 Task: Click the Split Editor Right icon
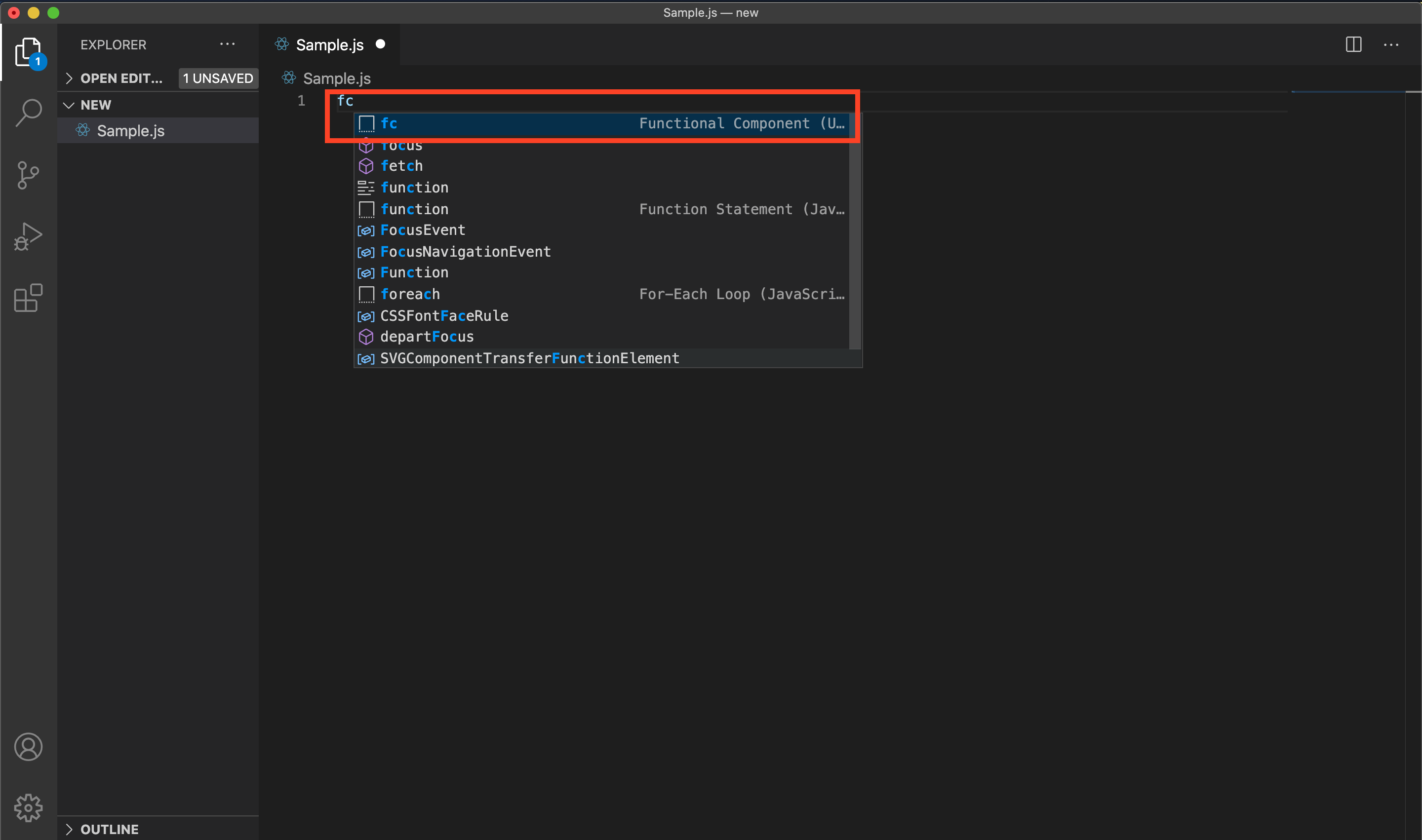(x=1353, y=45)
